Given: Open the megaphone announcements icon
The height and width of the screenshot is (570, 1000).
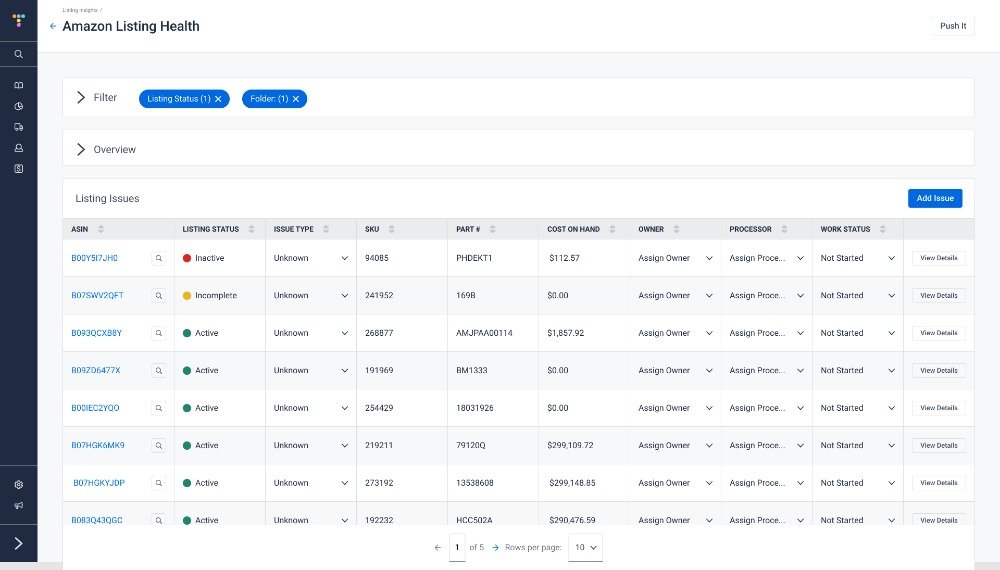Looking at the screenshot, I should [x=18, y=506].
